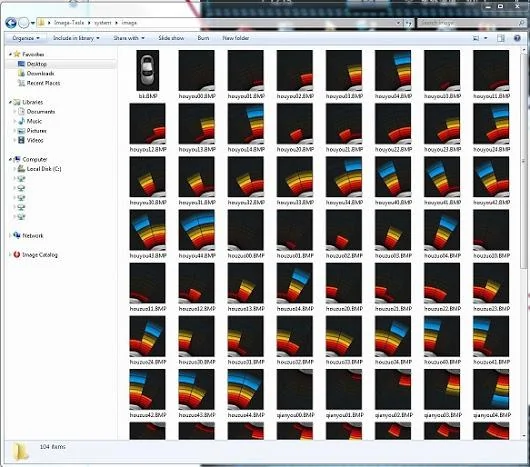Click the houyou20.BMP file name
The height and width of the screenshot is (467, 530).
click(x=295, y=149)
